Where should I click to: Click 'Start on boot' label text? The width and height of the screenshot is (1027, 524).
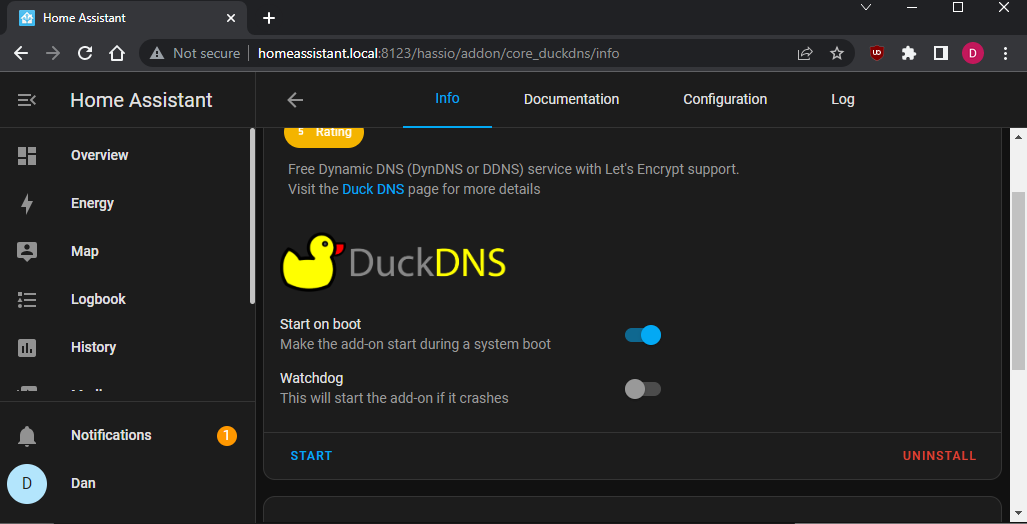(x=320, y=324)
